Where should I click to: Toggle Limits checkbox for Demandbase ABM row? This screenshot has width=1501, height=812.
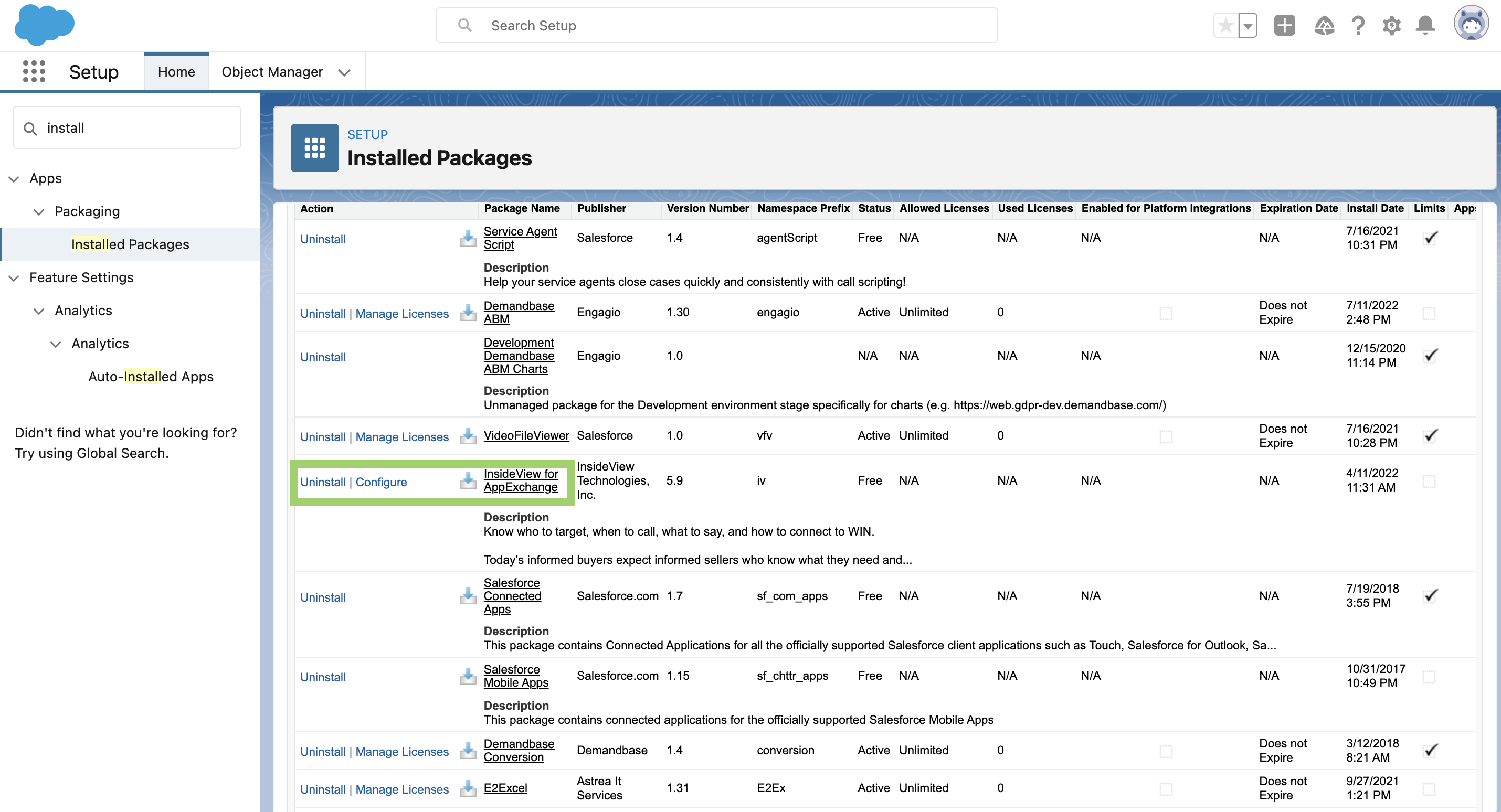(x=1429, y=313)
